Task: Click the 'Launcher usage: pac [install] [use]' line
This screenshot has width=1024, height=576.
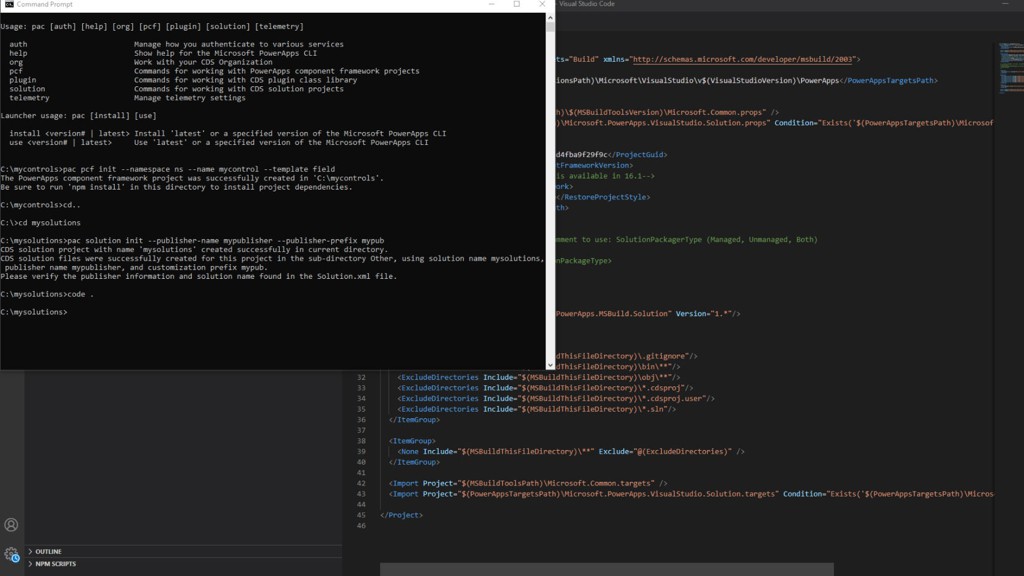Action: click(x=78, y=116)
